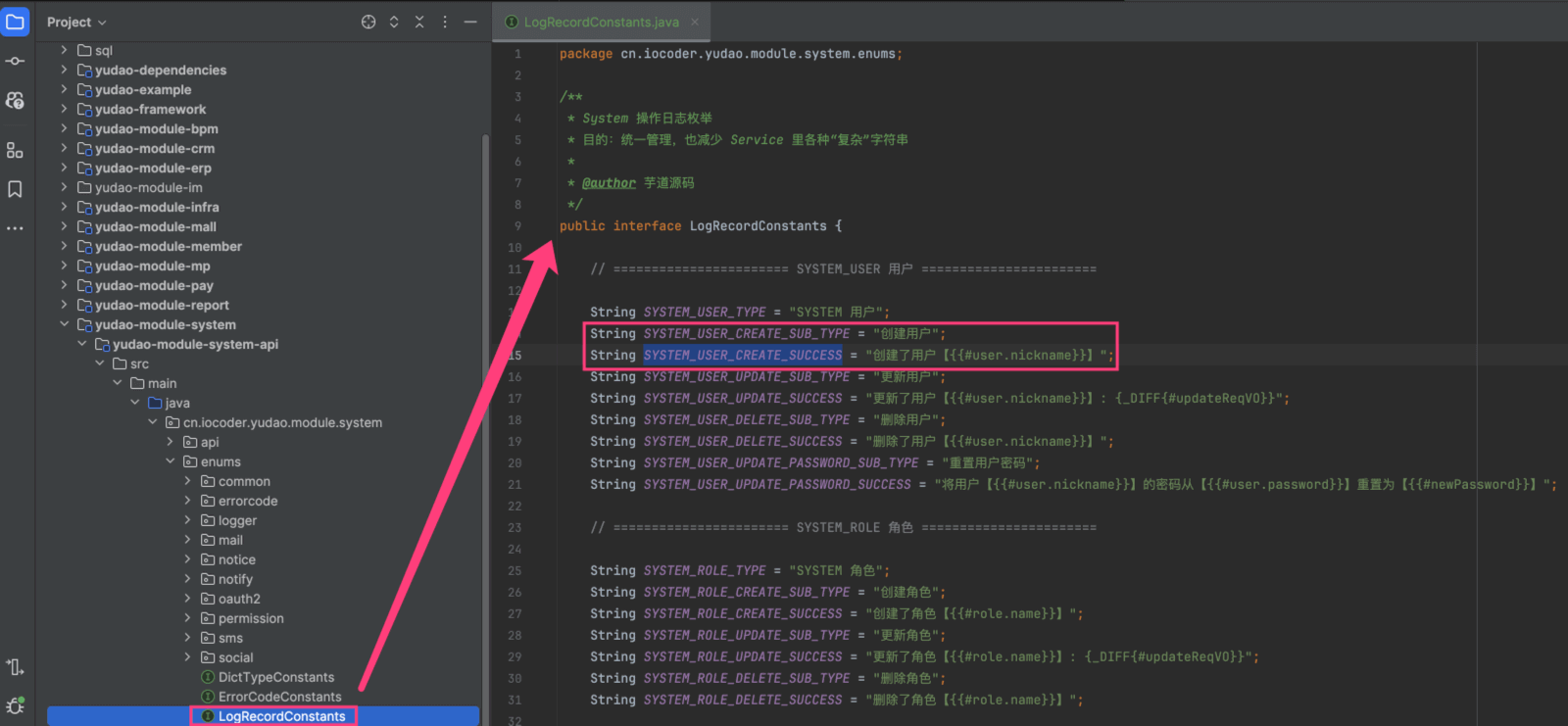Open the Debug tool window icon
The width and height of the screenshot is (1568, 726).
(15, 705)
